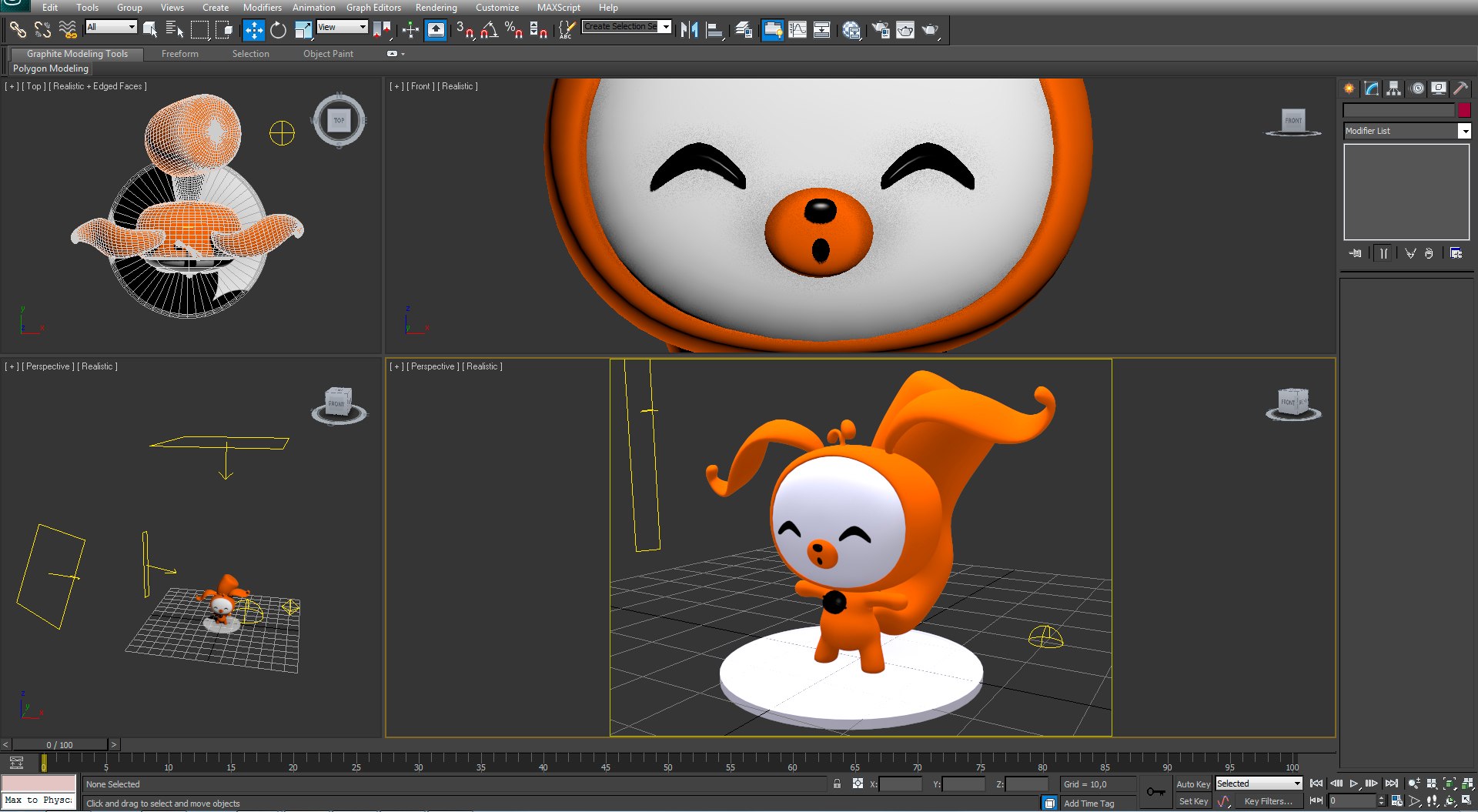Choose the Select and Uniform Scale tool
The height and width of the screenshot is (812, 1478).
(x=303, y=30)
